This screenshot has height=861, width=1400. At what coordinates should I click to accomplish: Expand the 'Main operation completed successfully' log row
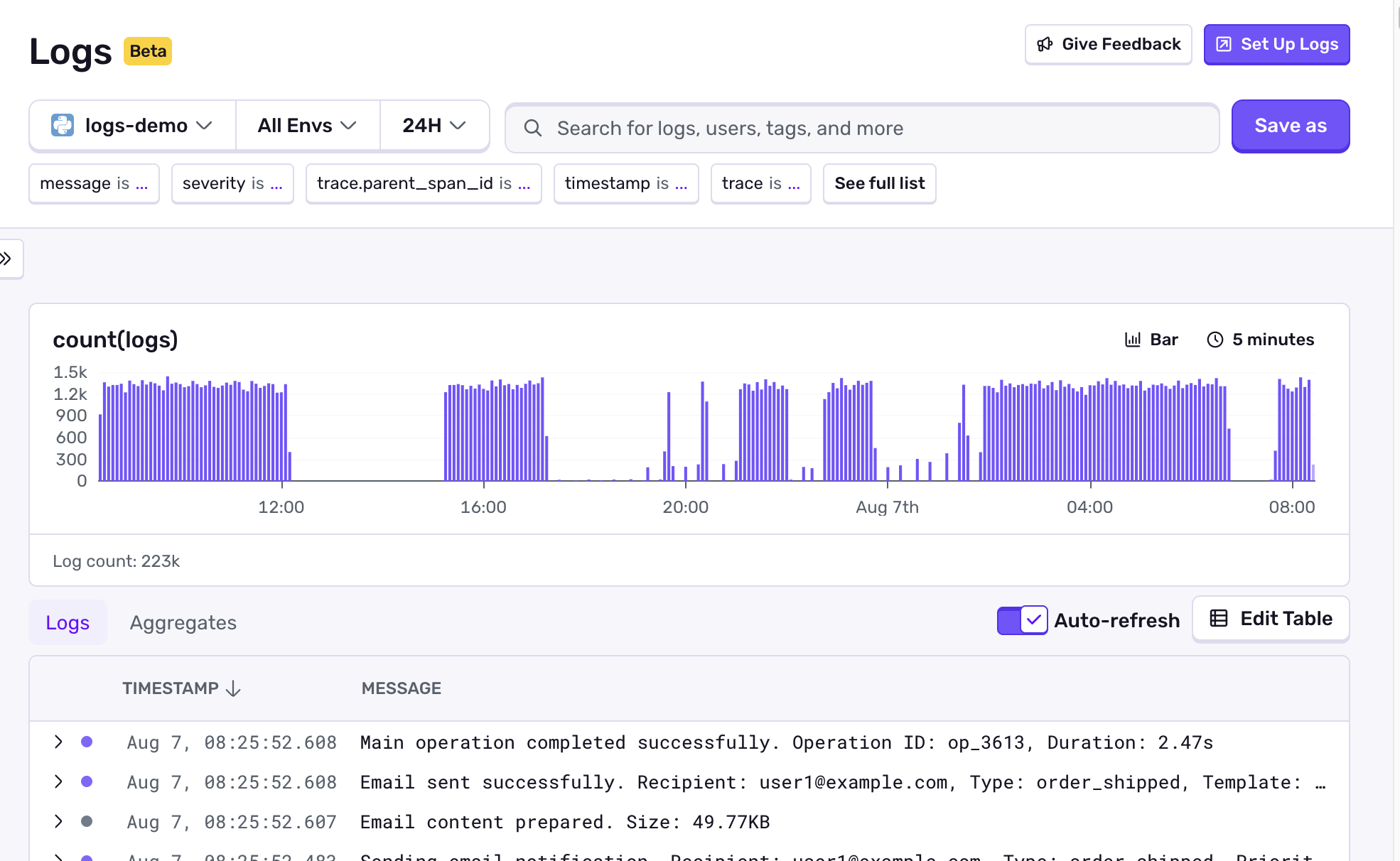coord(58,742)
